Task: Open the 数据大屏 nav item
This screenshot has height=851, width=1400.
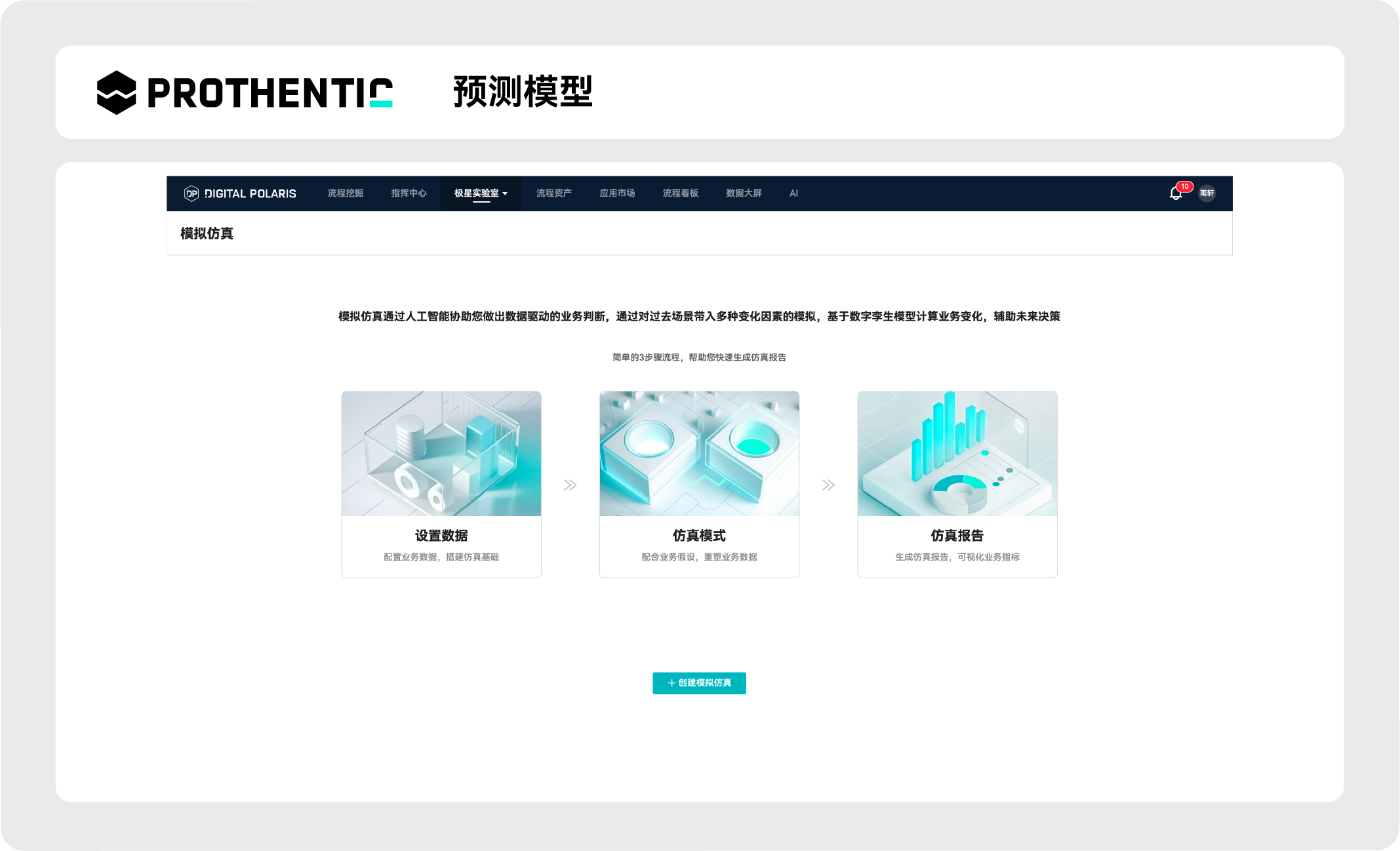Action: click(x=744, y=193)
